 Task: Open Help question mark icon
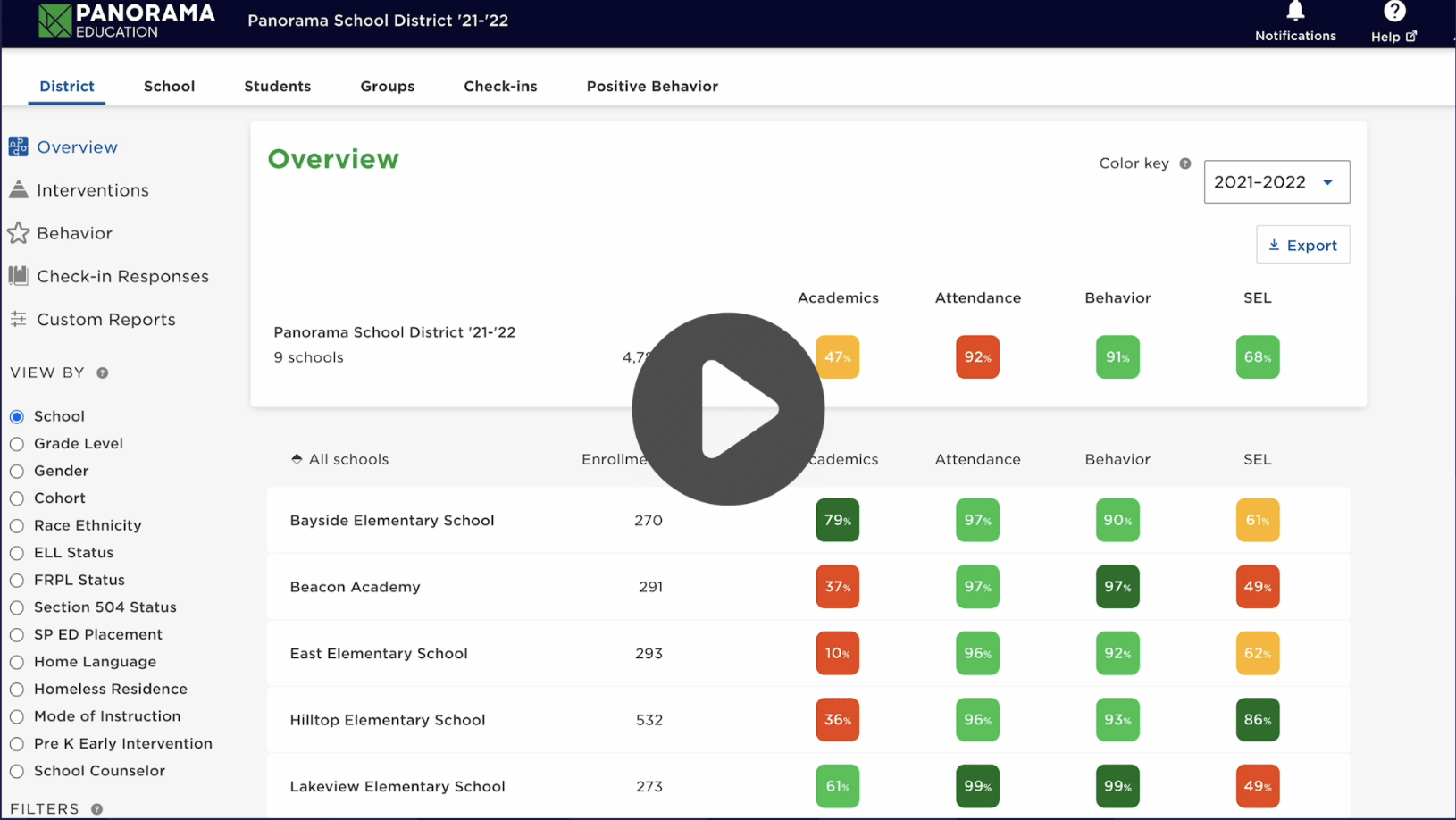point(1394,11)
